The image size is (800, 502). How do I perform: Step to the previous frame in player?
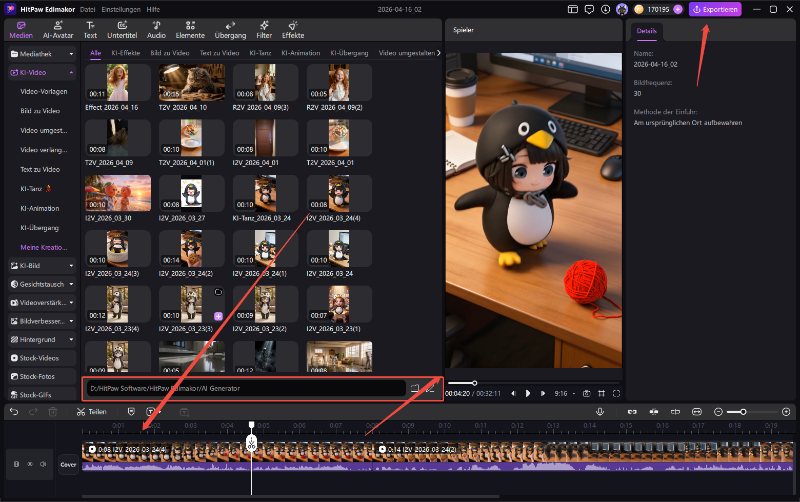pyautogui.click(x=513, y=393)
